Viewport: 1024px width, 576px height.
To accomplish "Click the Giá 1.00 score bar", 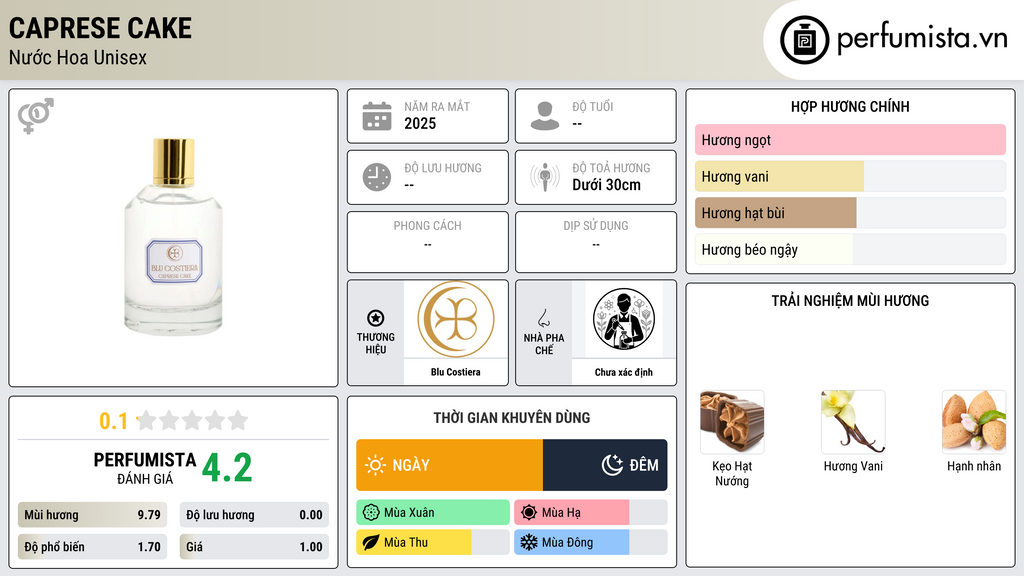I will (254, 547).
